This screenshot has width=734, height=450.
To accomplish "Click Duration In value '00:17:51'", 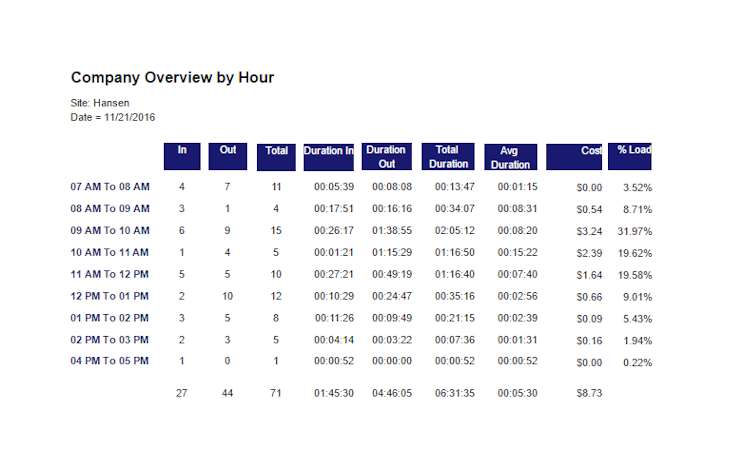I will (334, 209).
